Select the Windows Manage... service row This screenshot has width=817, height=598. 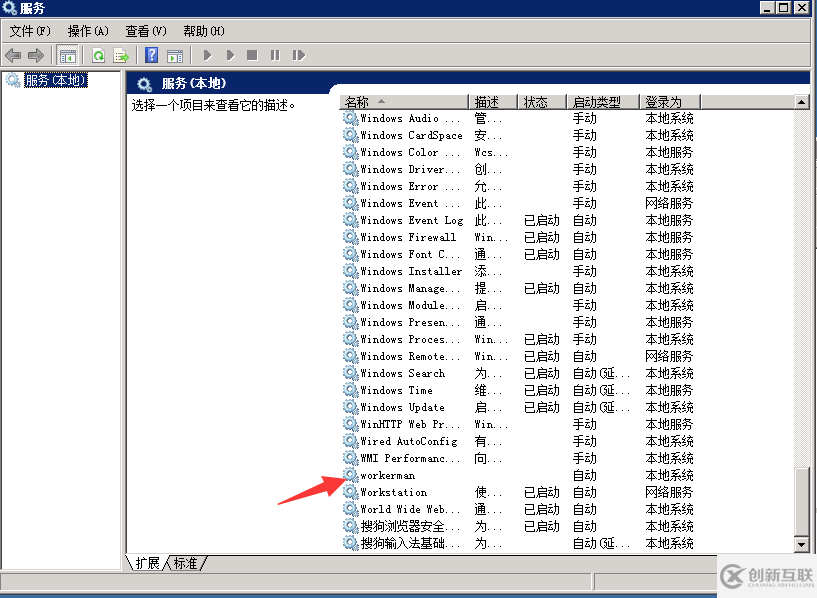click(x=519, y=288)
